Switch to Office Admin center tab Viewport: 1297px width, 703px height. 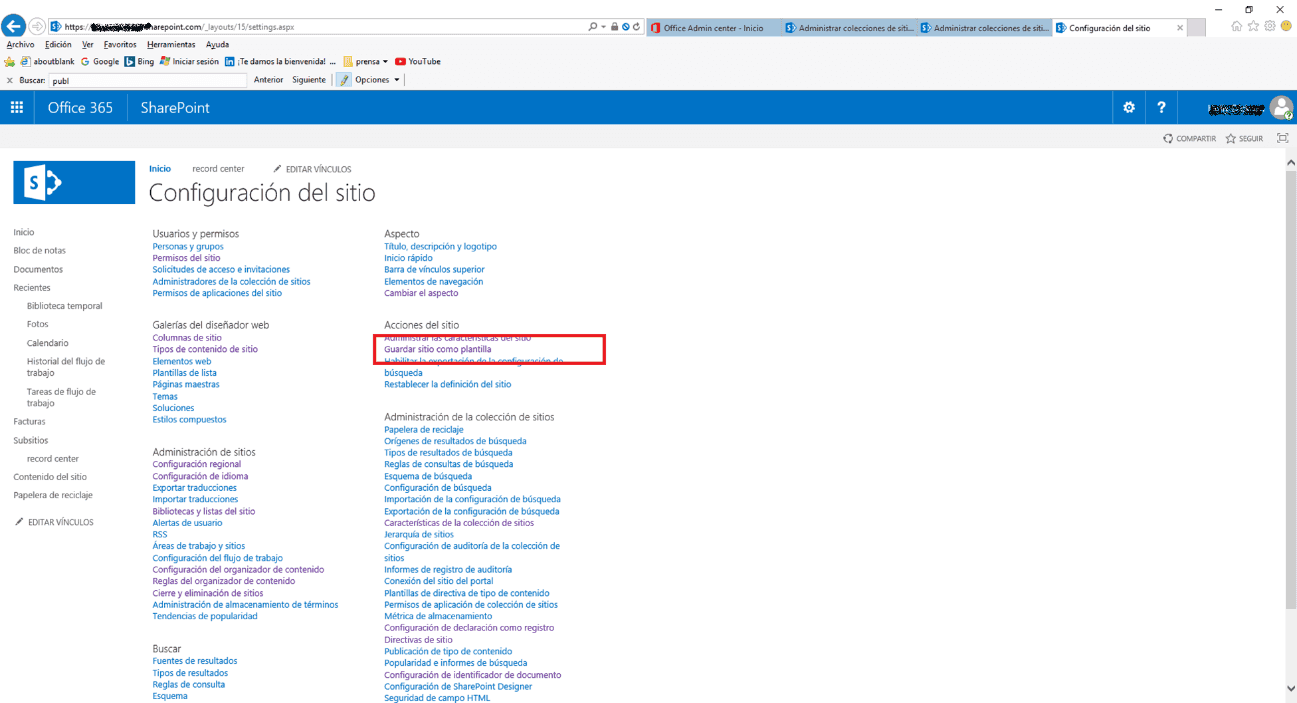[x=714, y=28]
